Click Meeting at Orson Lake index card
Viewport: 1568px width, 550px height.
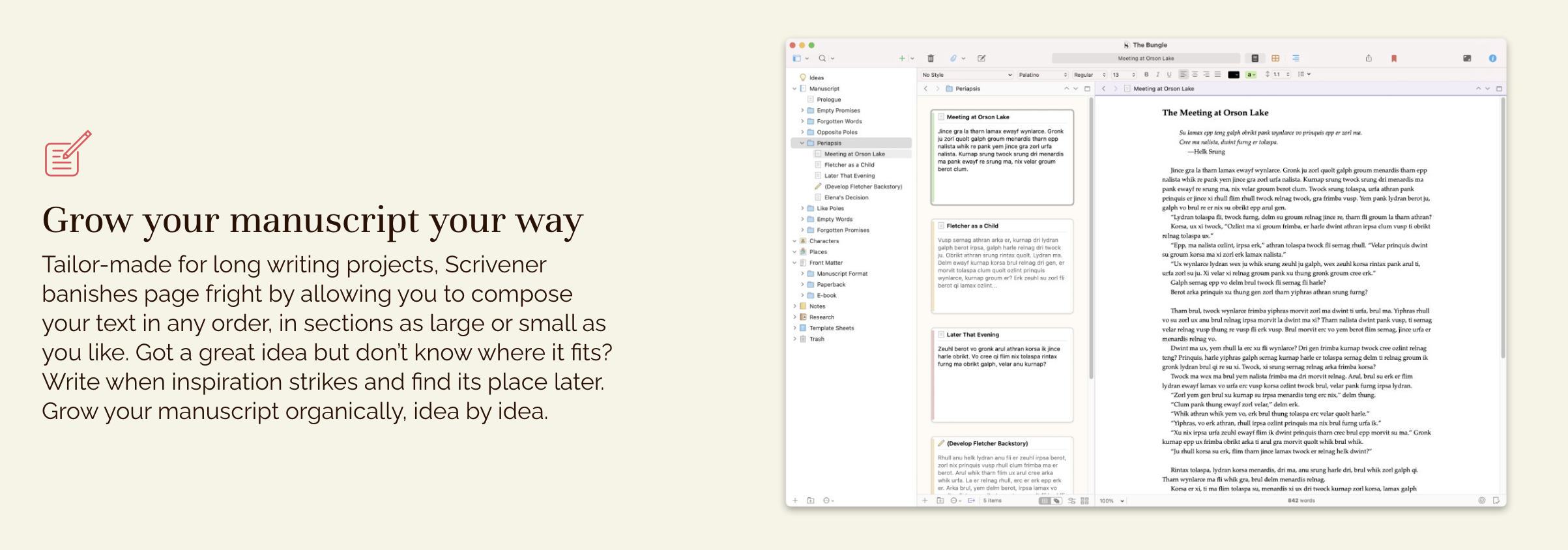1002,158
